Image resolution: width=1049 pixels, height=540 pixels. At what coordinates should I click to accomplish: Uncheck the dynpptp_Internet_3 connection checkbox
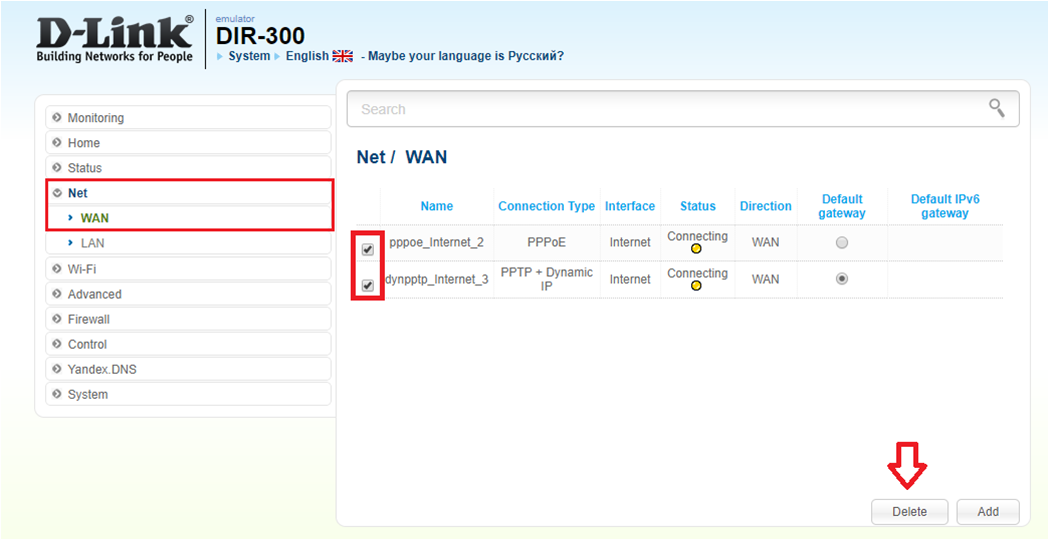coord(368,286)
